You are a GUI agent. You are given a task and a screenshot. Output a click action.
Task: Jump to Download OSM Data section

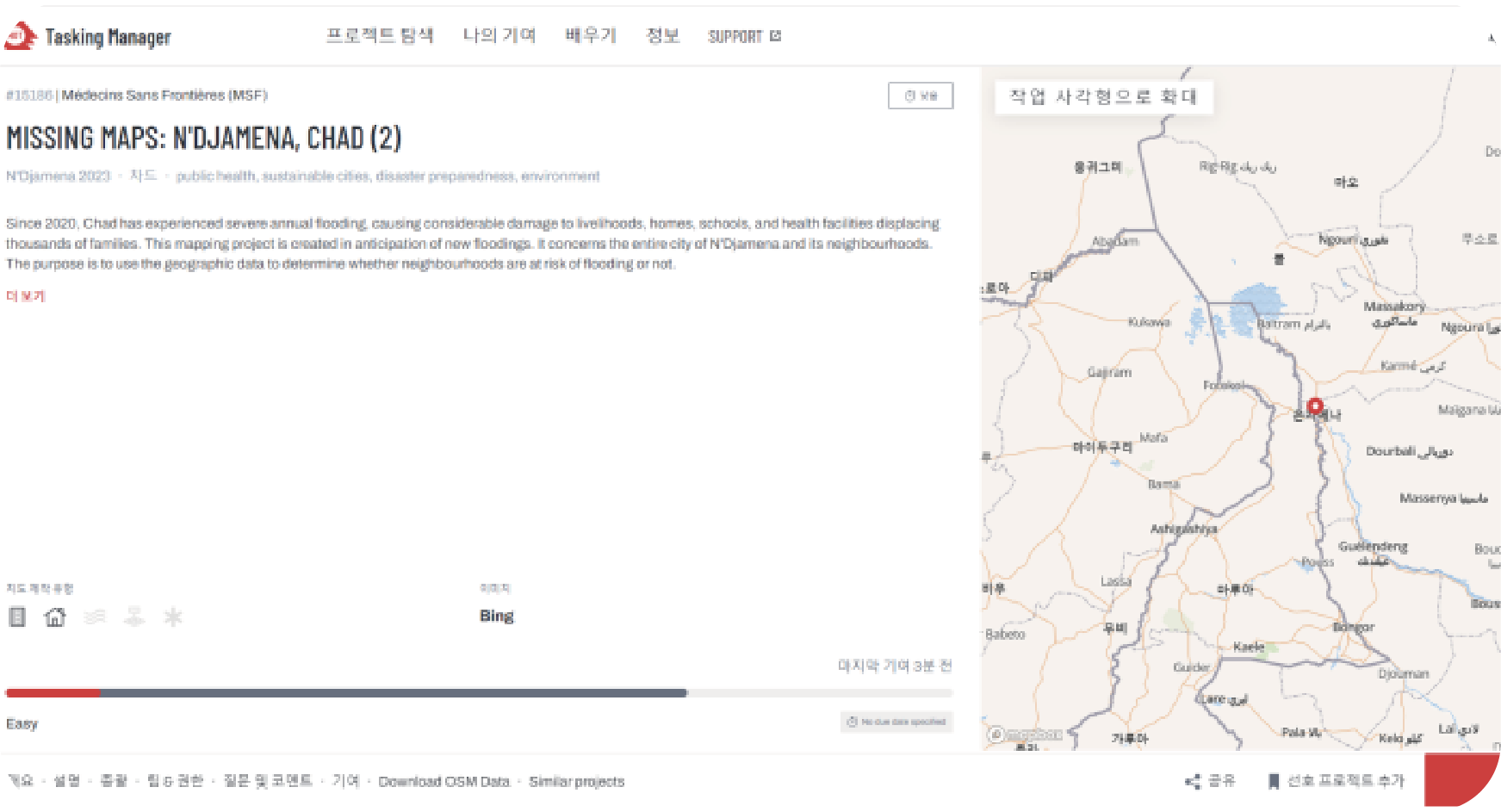coord(443,781)
